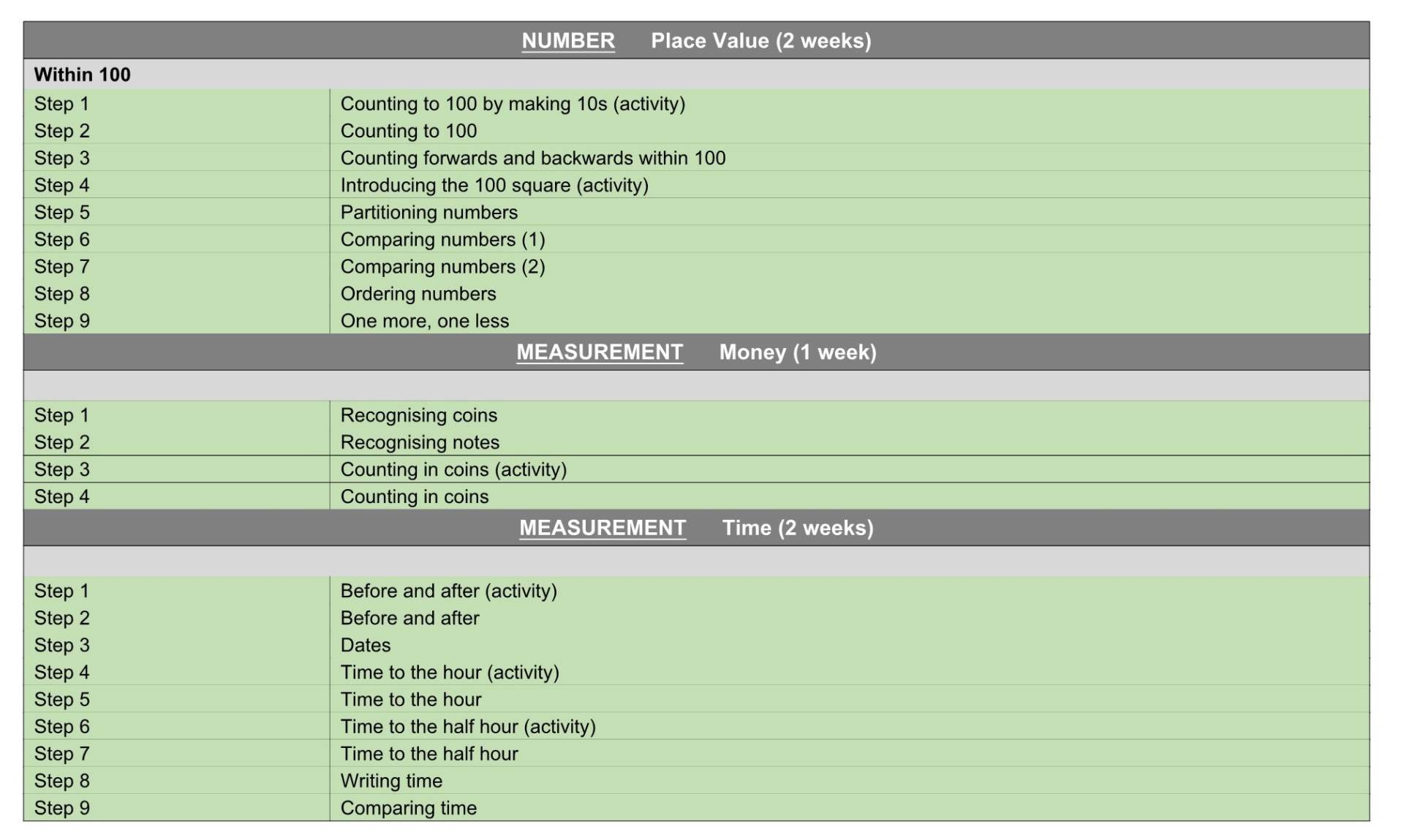The height and width of the screenshot is (840, 1404).
Task: Select the 'Place Value (2 weeks)' title
Action: 760,41
